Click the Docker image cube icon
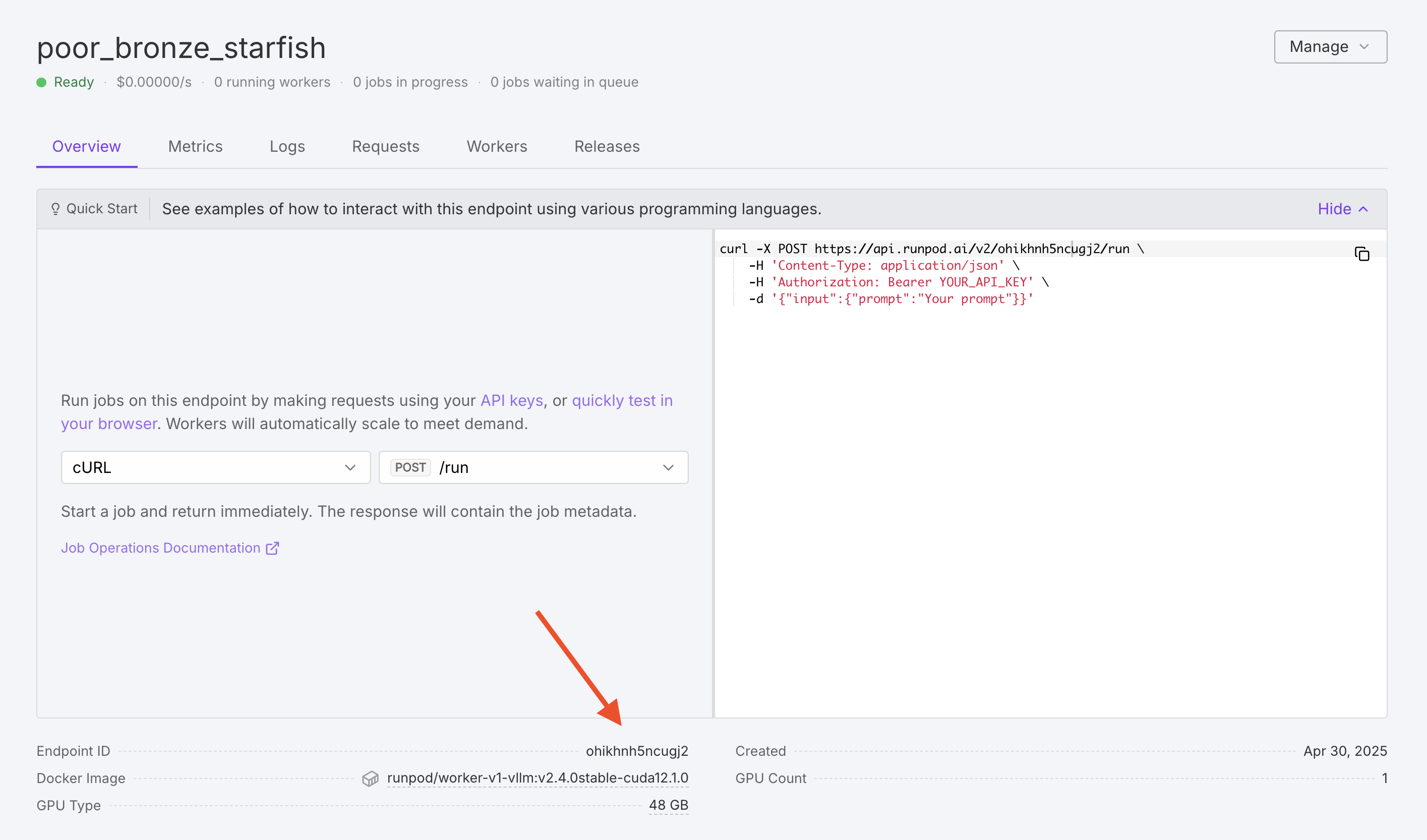The width and height of the screenshot is (1427, 840). [x=370, y=779]
